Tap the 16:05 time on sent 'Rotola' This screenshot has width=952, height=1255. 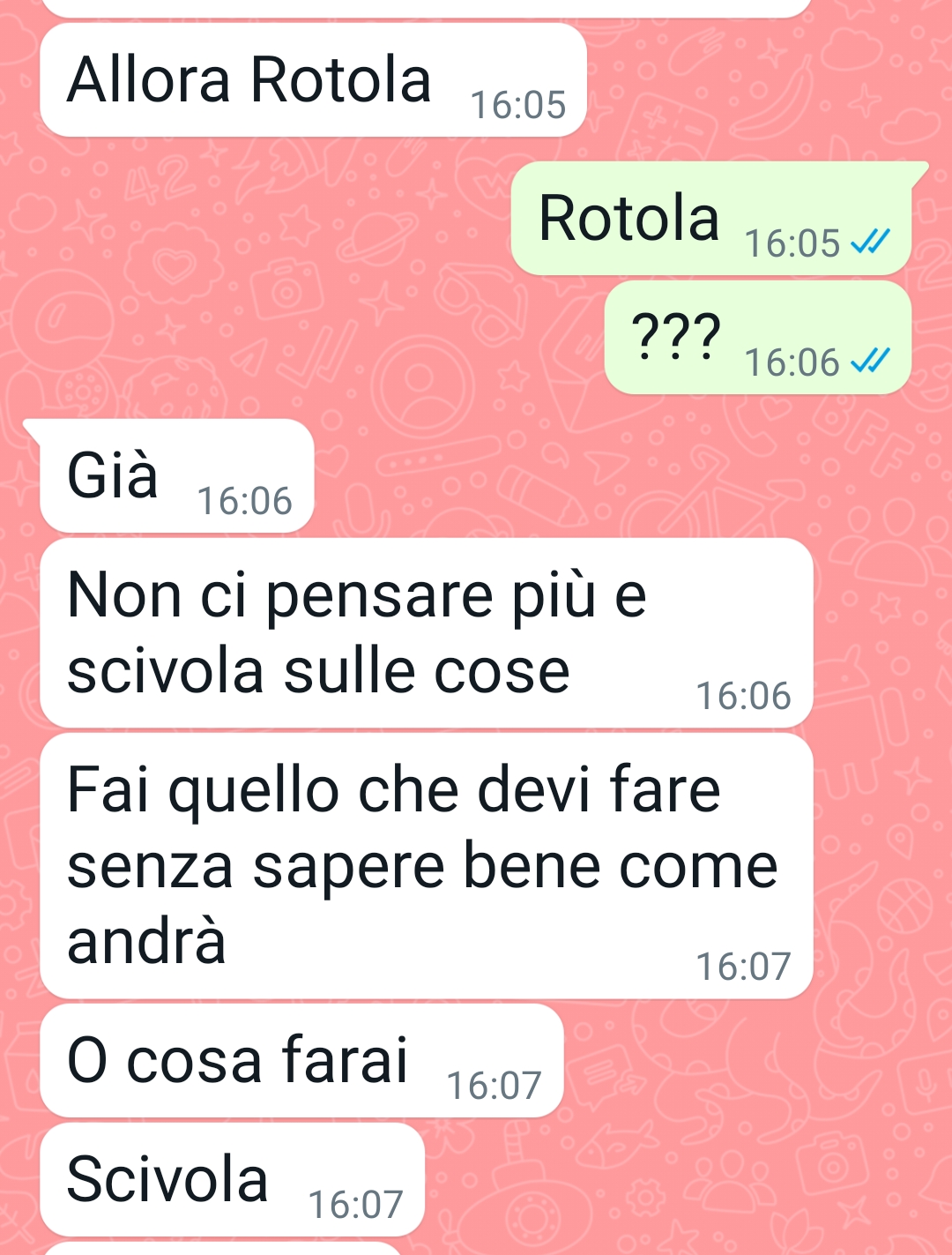(x=792, y=243)
